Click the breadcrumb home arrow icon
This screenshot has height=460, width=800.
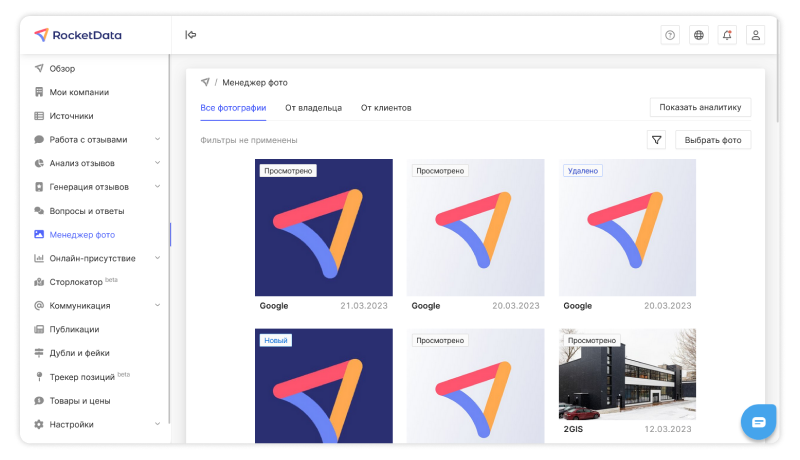click(205, 82)
